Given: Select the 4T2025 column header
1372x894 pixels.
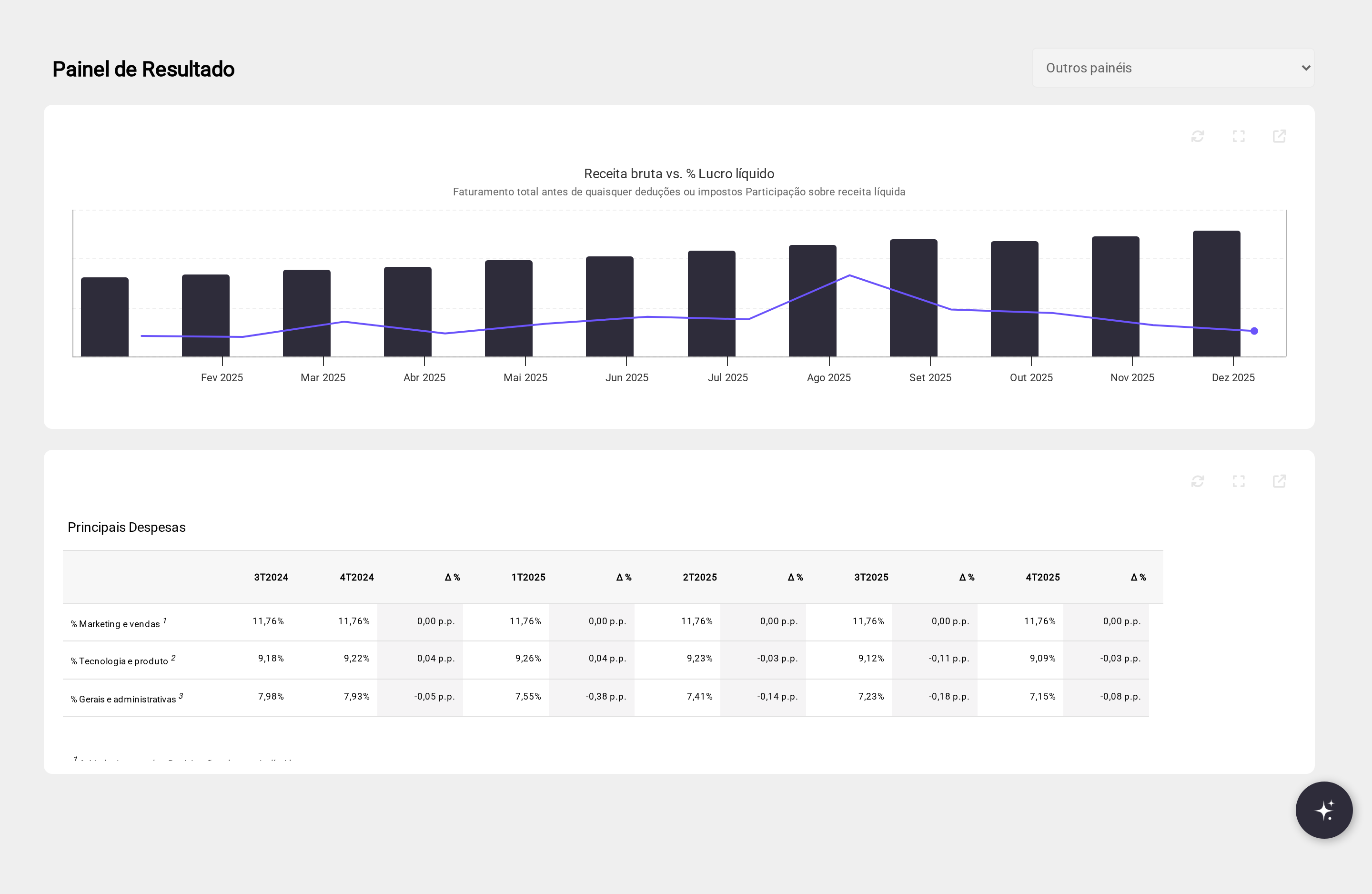Looking at the screenshot, I should pyautogui.click(x=1042, y=578).
